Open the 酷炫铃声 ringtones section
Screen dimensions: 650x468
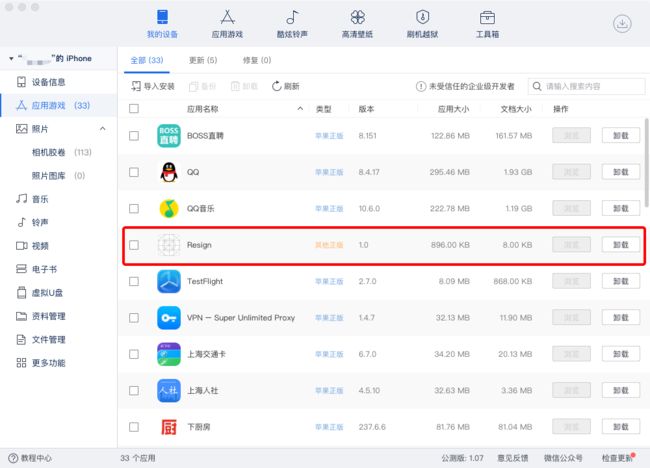(292, 24)
